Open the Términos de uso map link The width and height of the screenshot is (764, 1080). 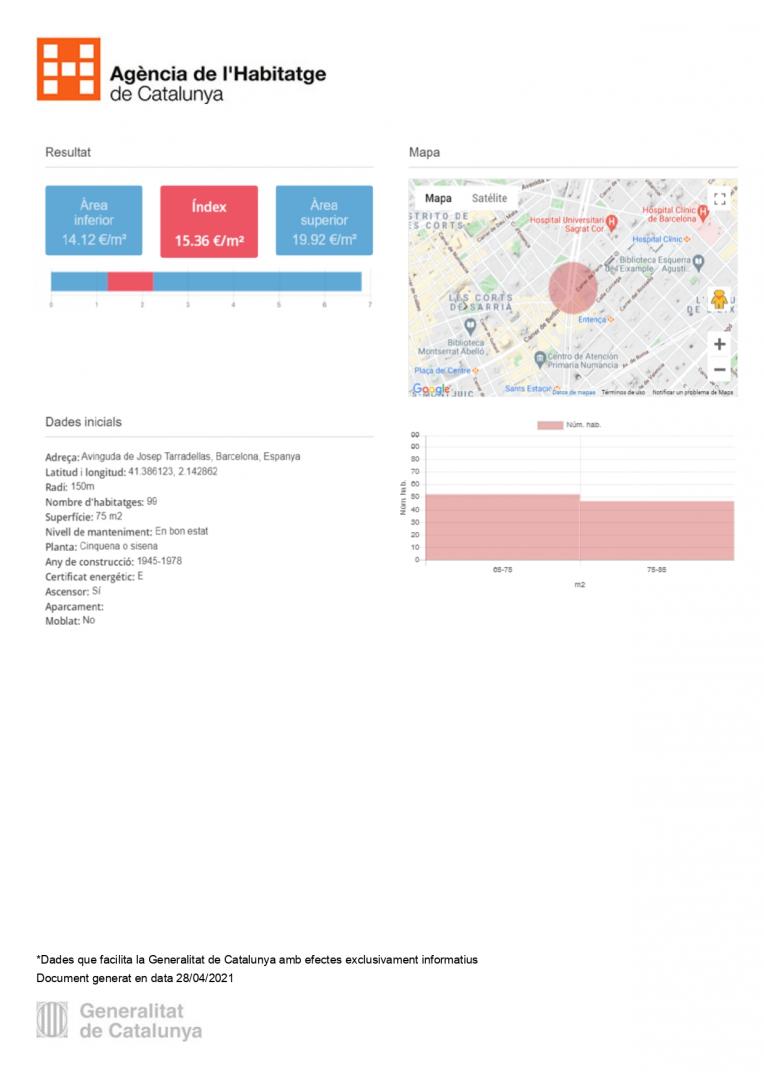(x=622, y=393)
